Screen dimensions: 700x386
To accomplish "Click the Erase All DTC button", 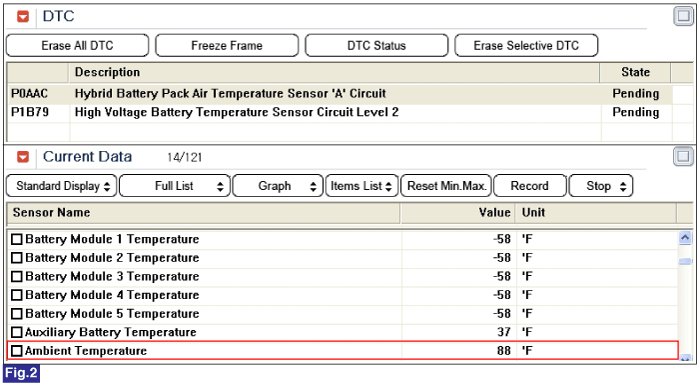I will 78,46.
